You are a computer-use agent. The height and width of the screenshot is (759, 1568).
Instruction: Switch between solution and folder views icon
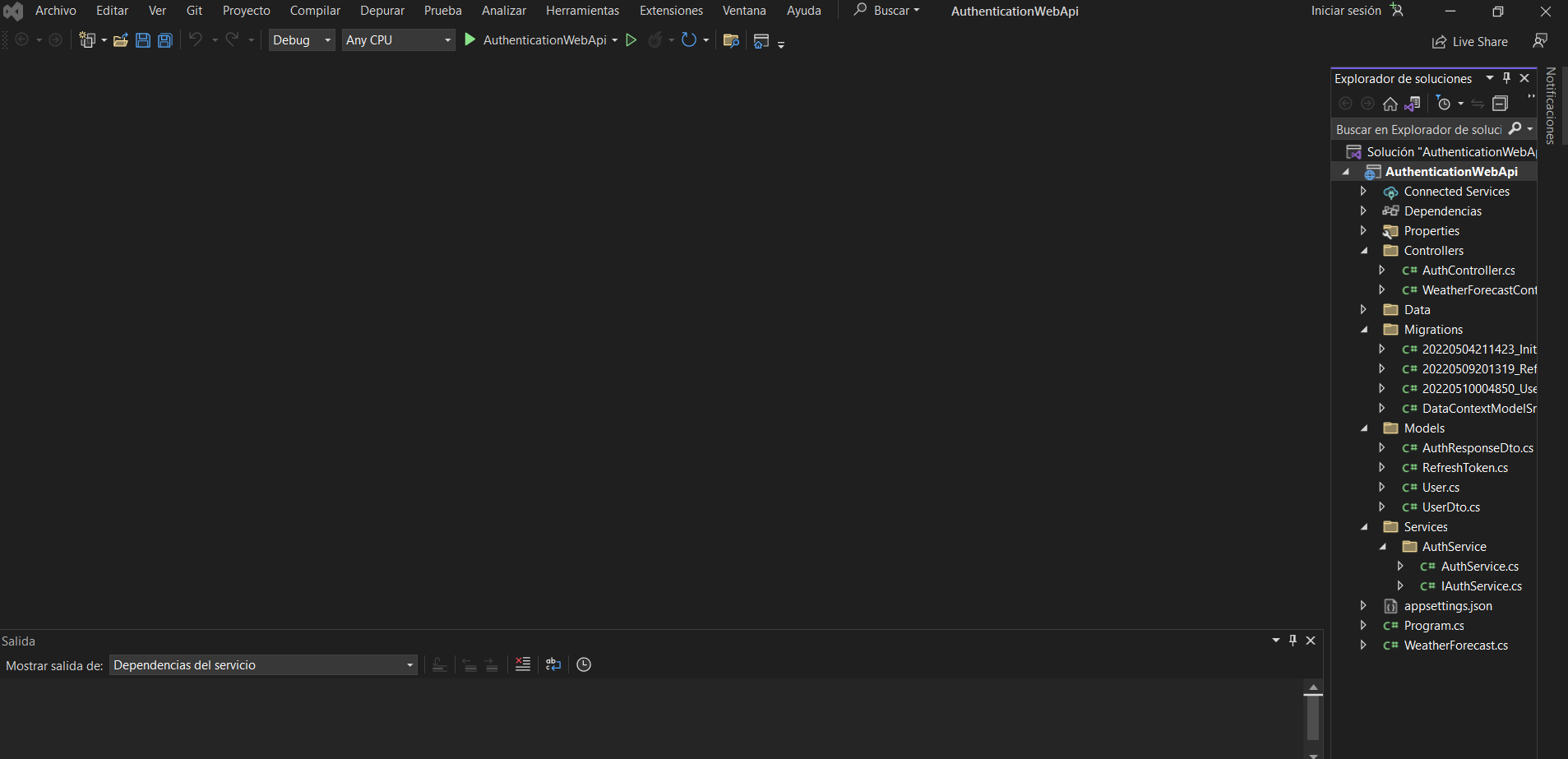1413,104
